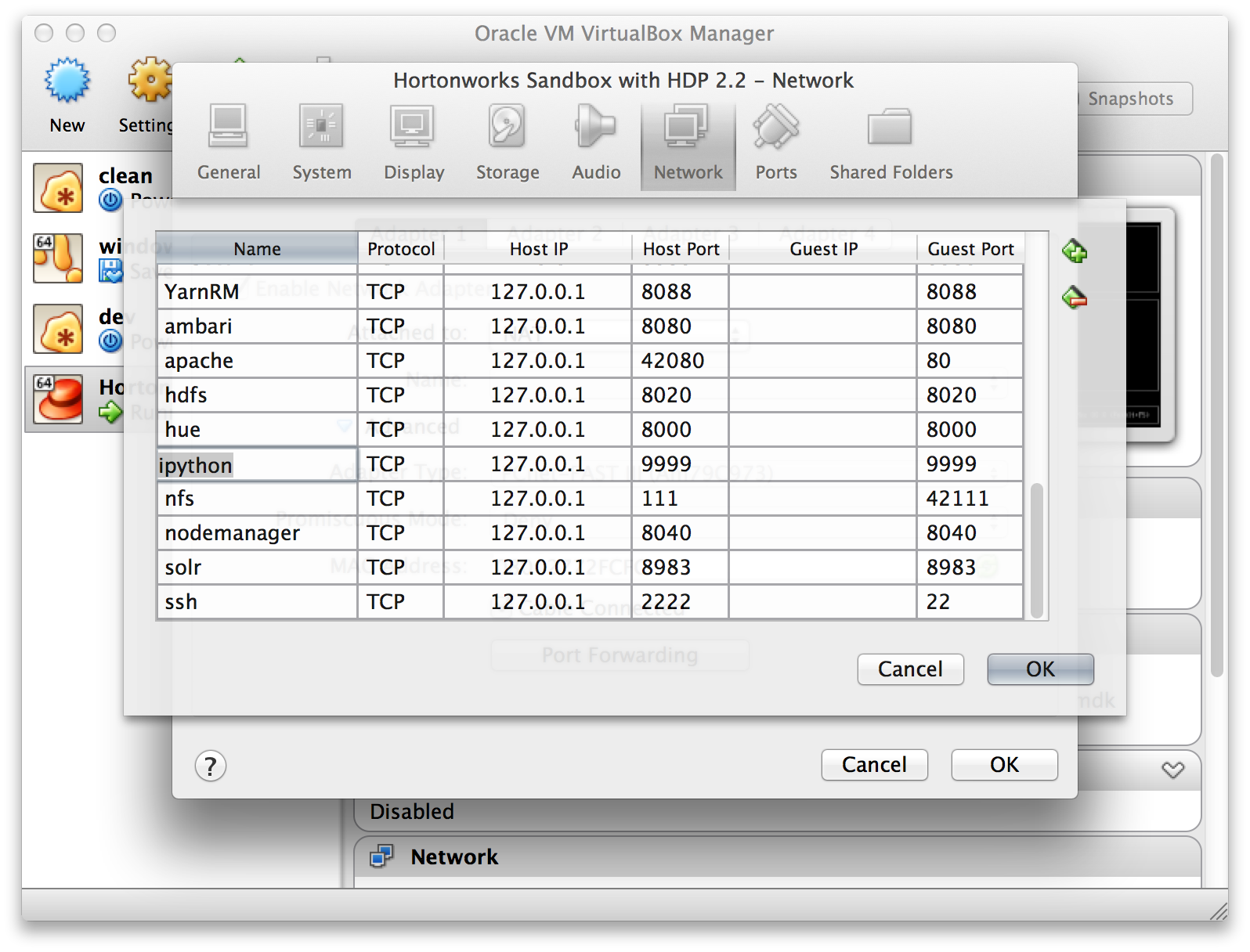The height and width of the screenshot is (952, 1250).
Task: Confirm port forwarding rules with OK
Action: (x=1040, y=669)
